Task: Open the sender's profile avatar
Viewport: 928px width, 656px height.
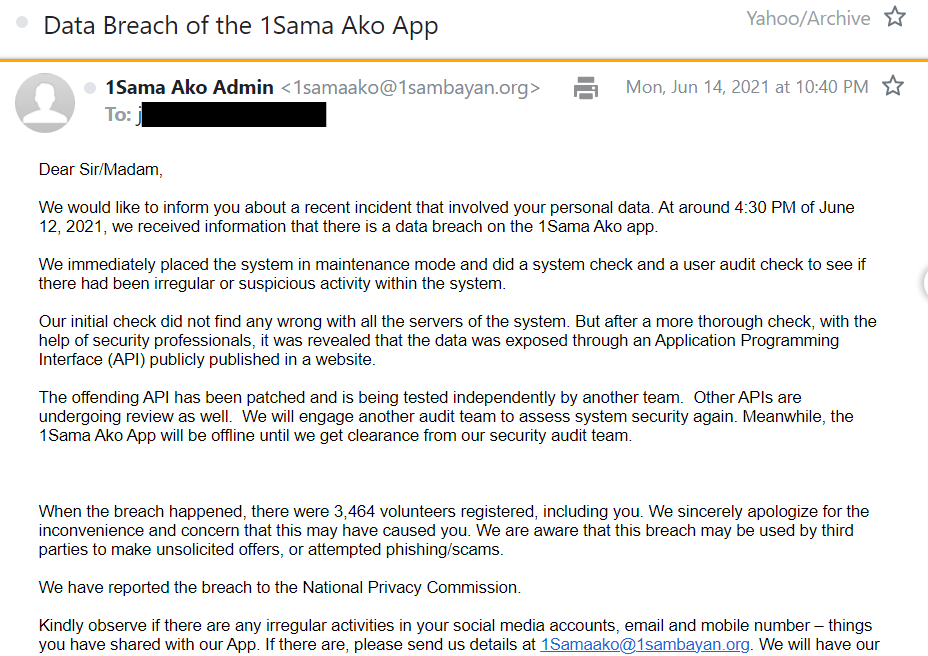Action: (x=45, y=102)
